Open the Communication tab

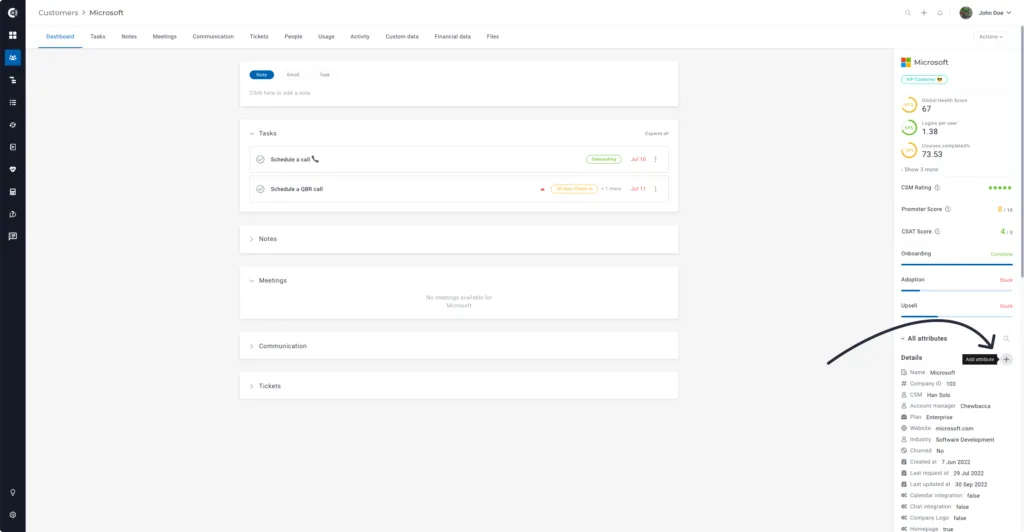point(213,37)
